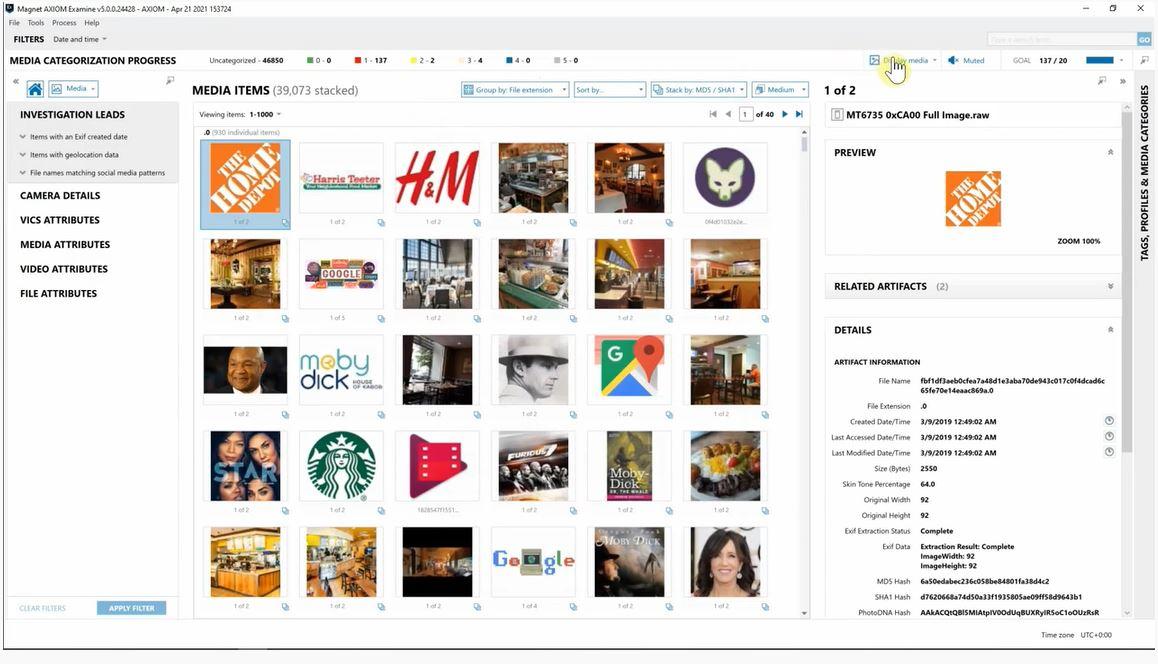Open stack icon on Starbucks thumbnail
The width and height of the screenshot is (1158, 664).
[x=381, y=510]
